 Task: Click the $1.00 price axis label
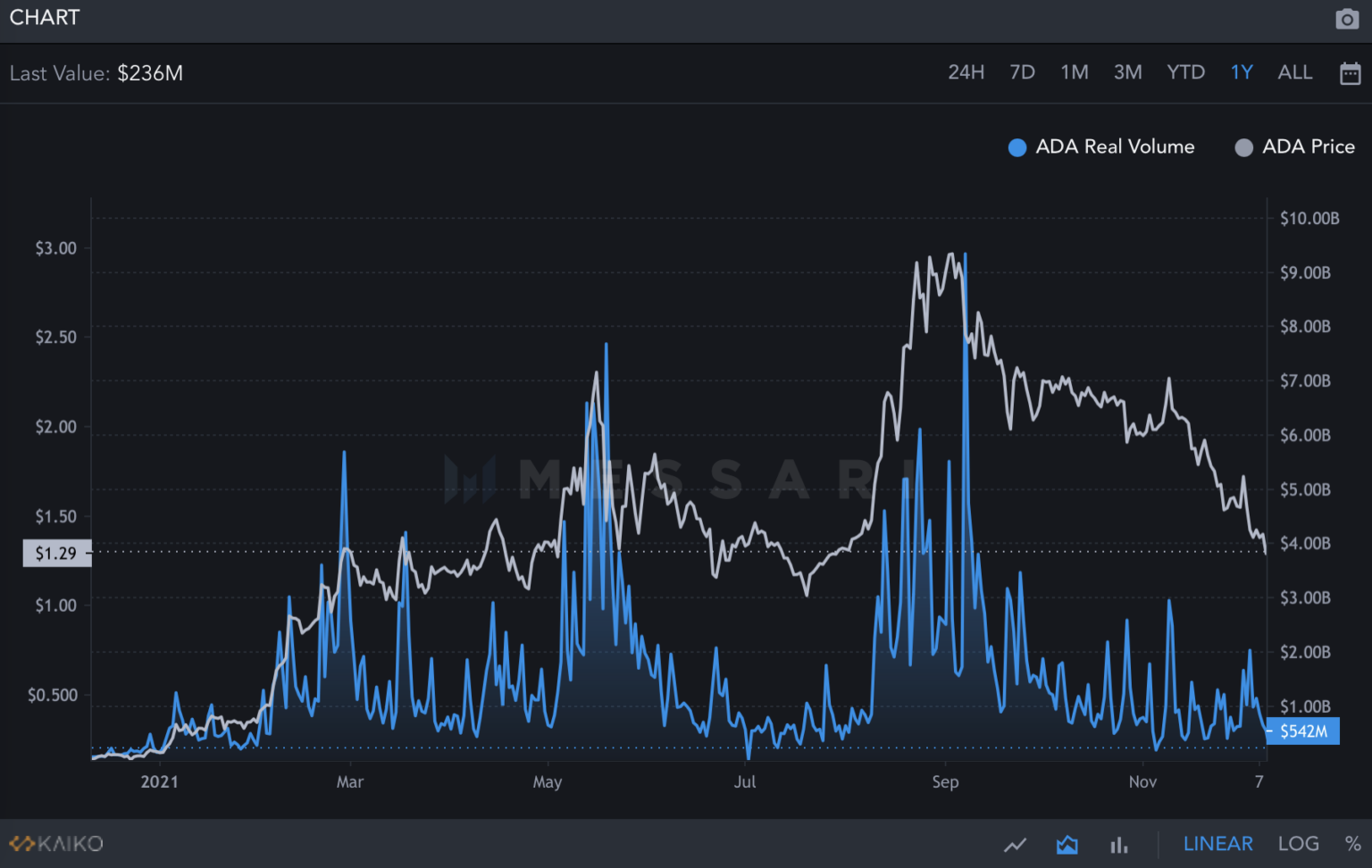(56, 605)
